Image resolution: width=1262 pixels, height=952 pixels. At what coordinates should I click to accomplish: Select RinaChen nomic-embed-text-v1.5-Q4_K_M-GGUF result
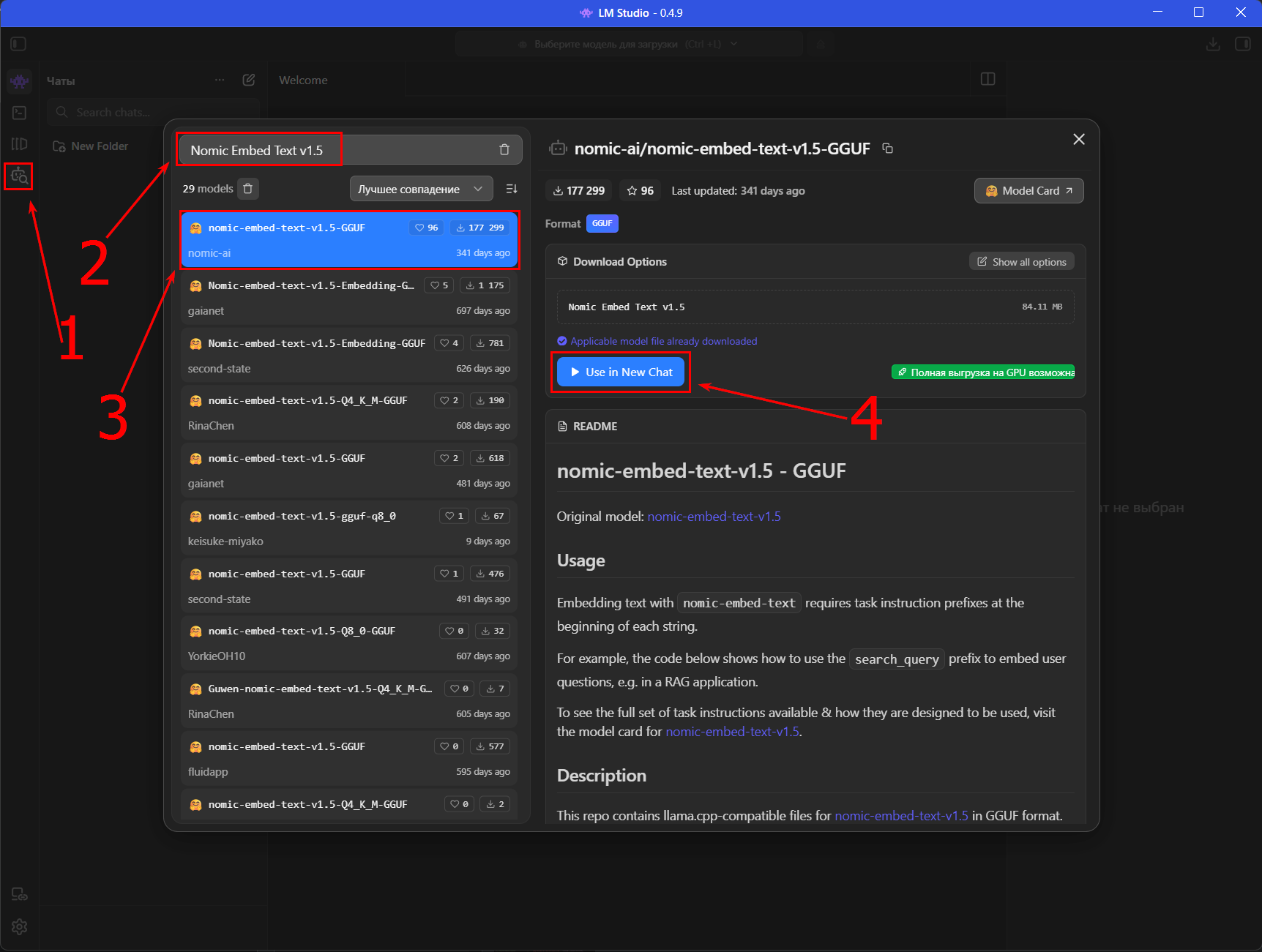348,413
